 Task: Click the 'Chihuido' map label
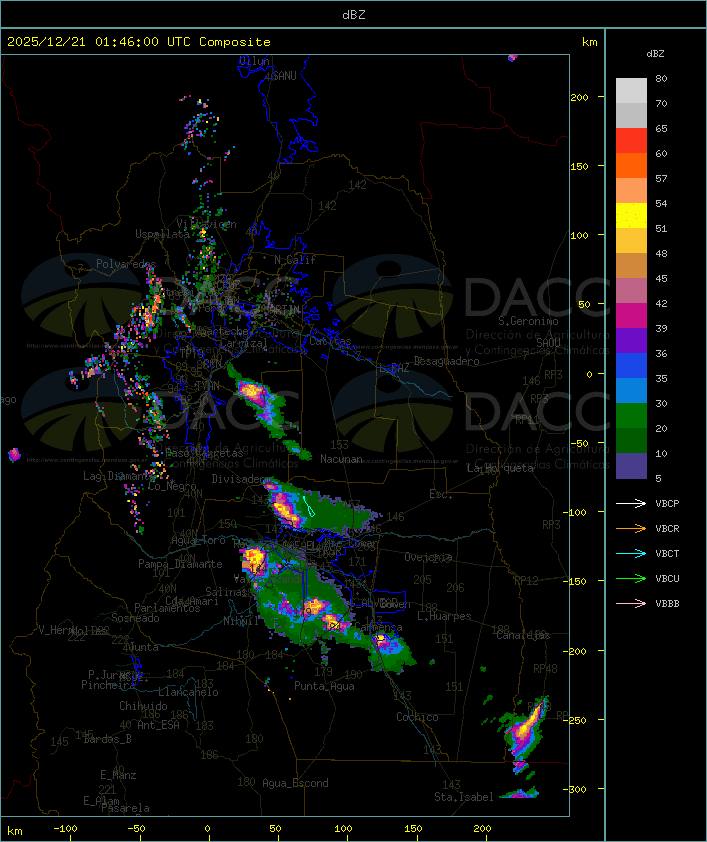[x=143, y=706]
